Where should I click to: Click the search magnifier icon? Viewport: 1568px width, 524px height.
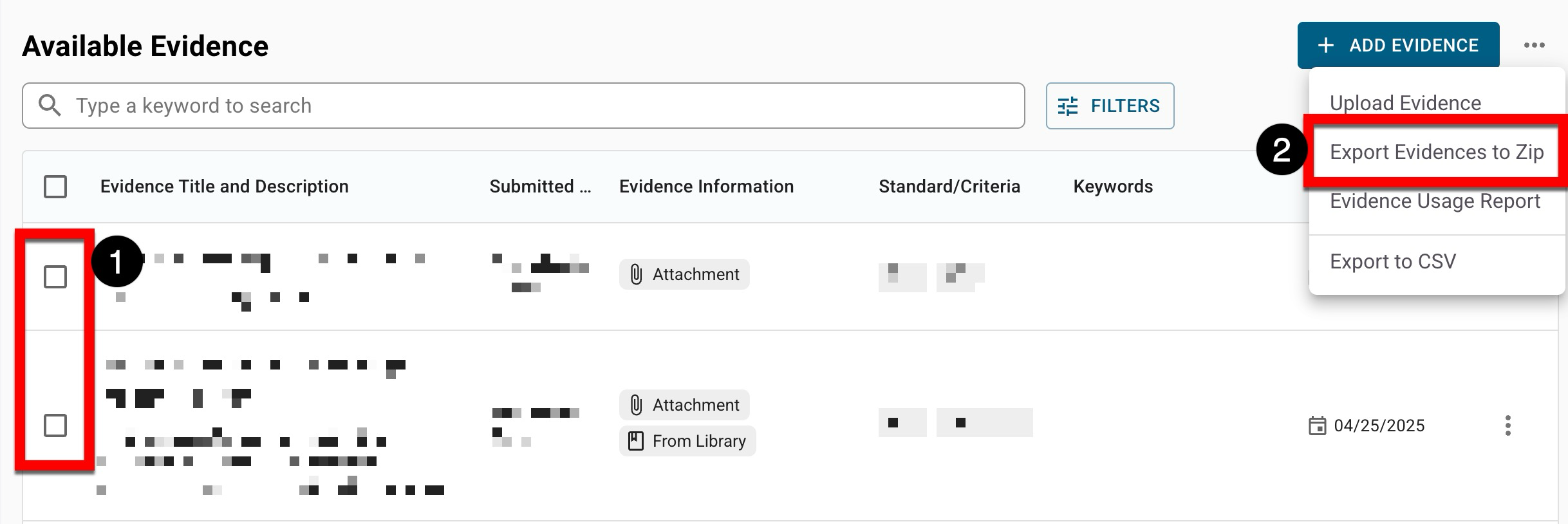click(x=50, y=105)
